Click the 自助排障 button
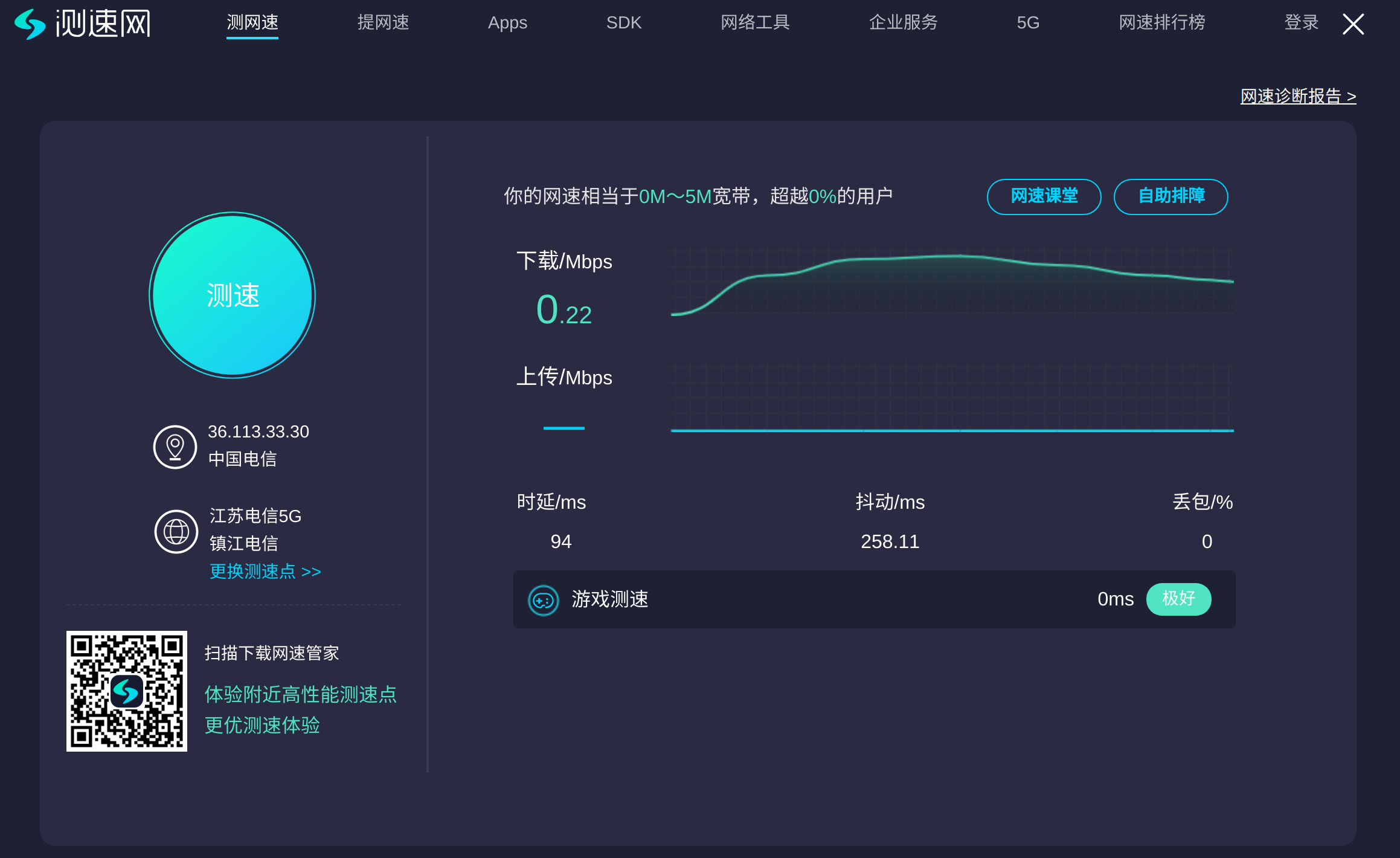The height and width of the screenshot is (858, 1400). tap(1170, 196)
